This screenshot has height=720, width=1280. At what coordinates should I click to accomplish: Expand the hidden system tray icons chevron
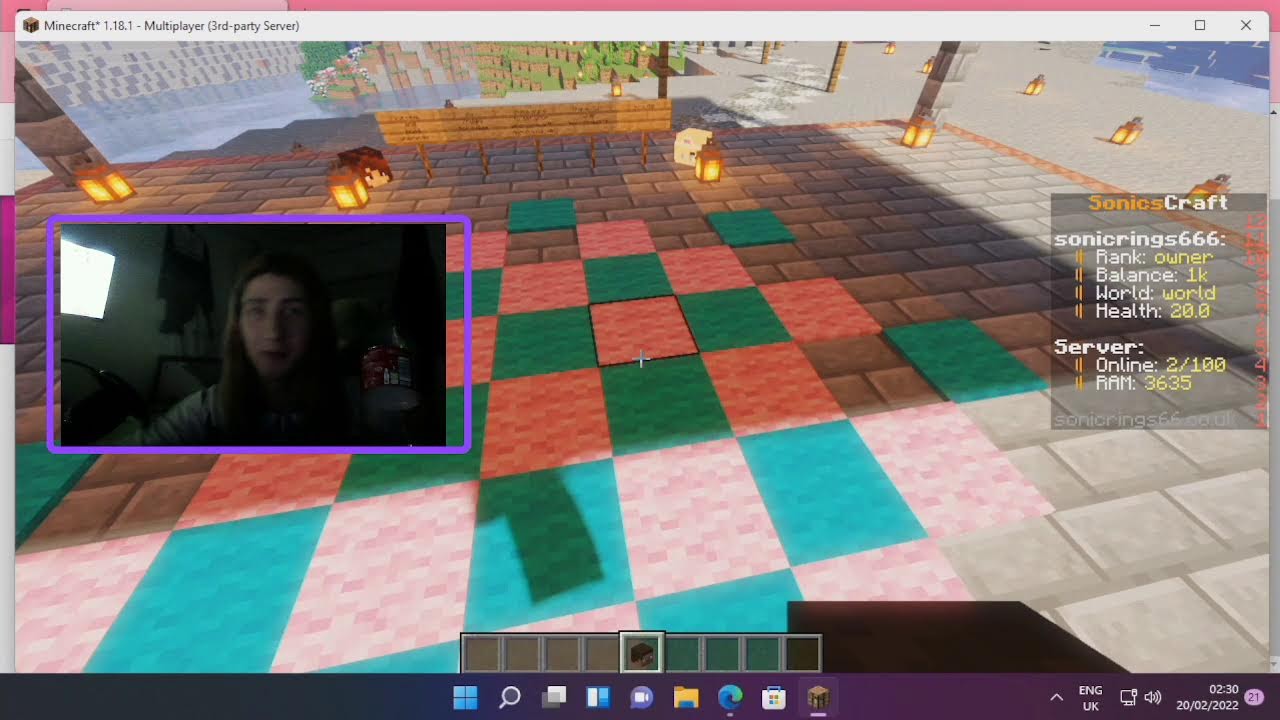(x=1056, y=697)
